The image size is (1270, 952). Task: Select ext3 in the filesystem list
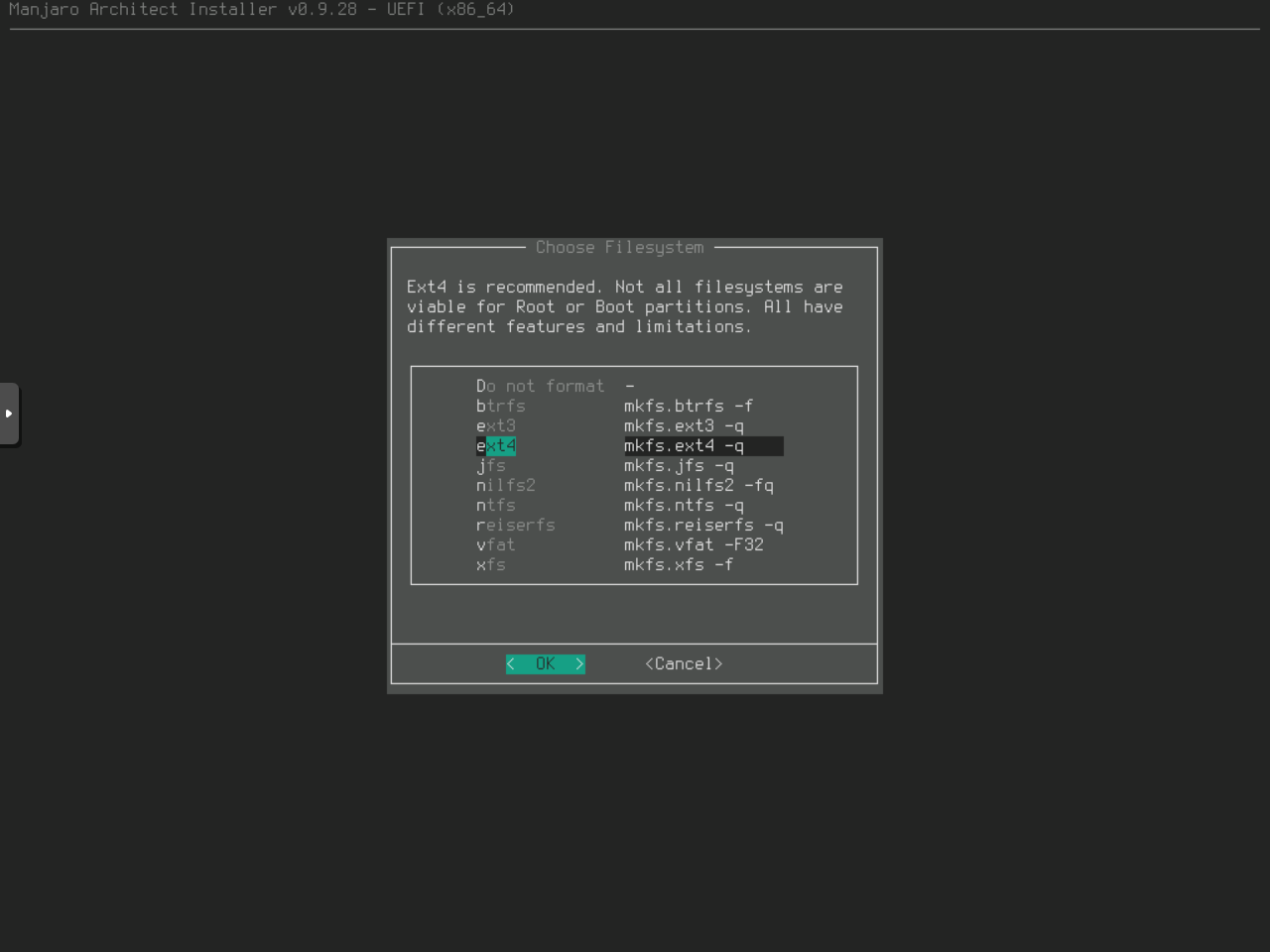click(496, 425)
